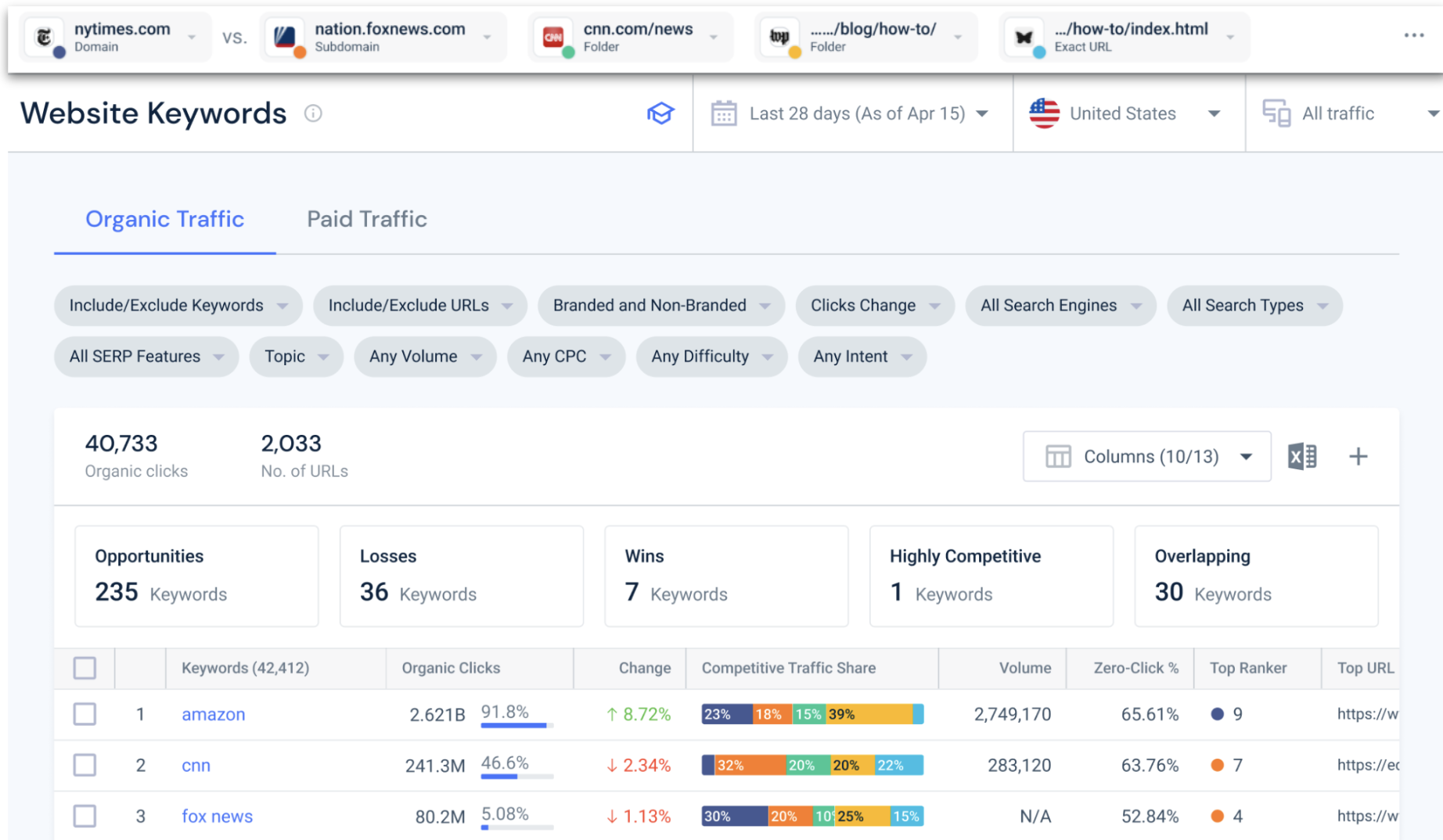The height and width of the screenshot is (840, 1443).
Task: Click the orange top ranker dot for cnn
Action: [x=1217, y=765]
